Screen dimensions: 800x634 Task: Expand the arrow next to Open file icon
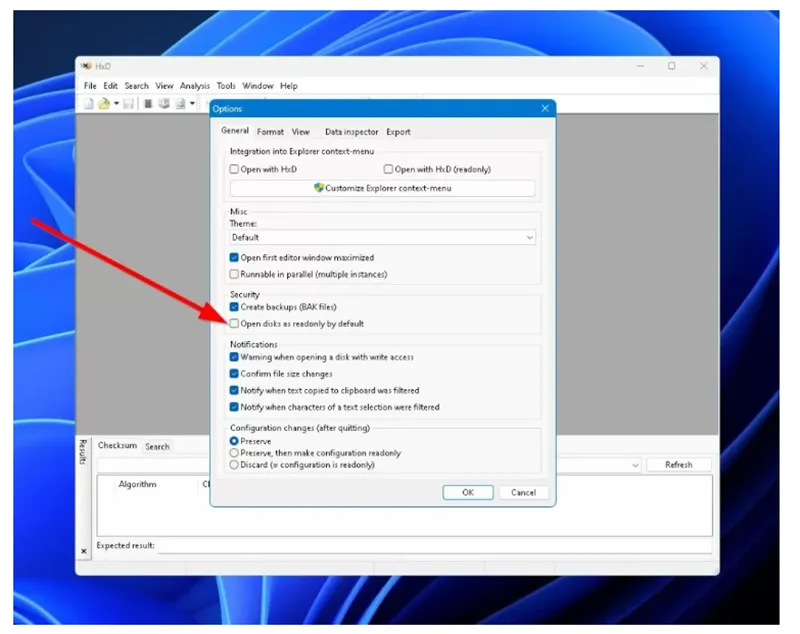tap(116, 104)
